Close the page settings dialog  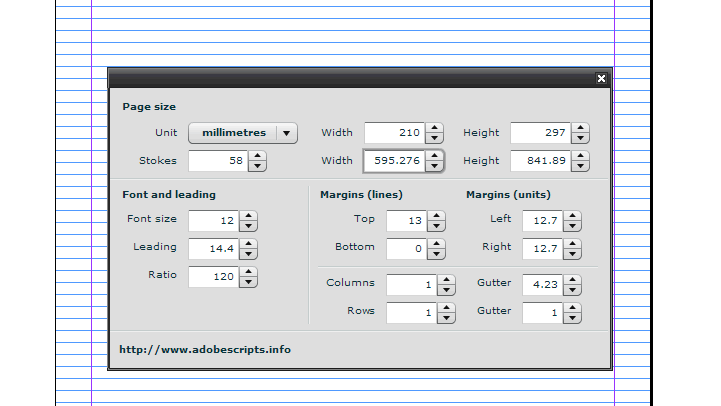tap(601, 79)
